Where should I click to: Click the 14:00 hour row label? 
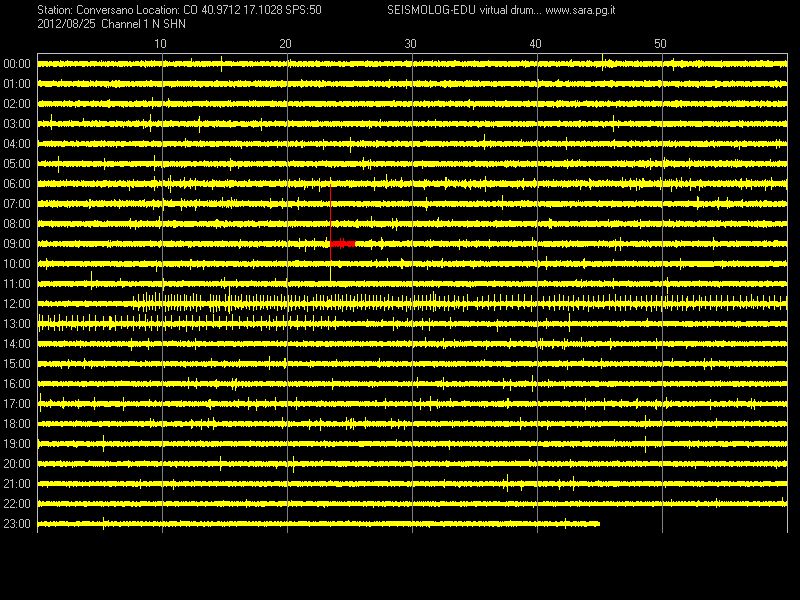pos(17,344)
